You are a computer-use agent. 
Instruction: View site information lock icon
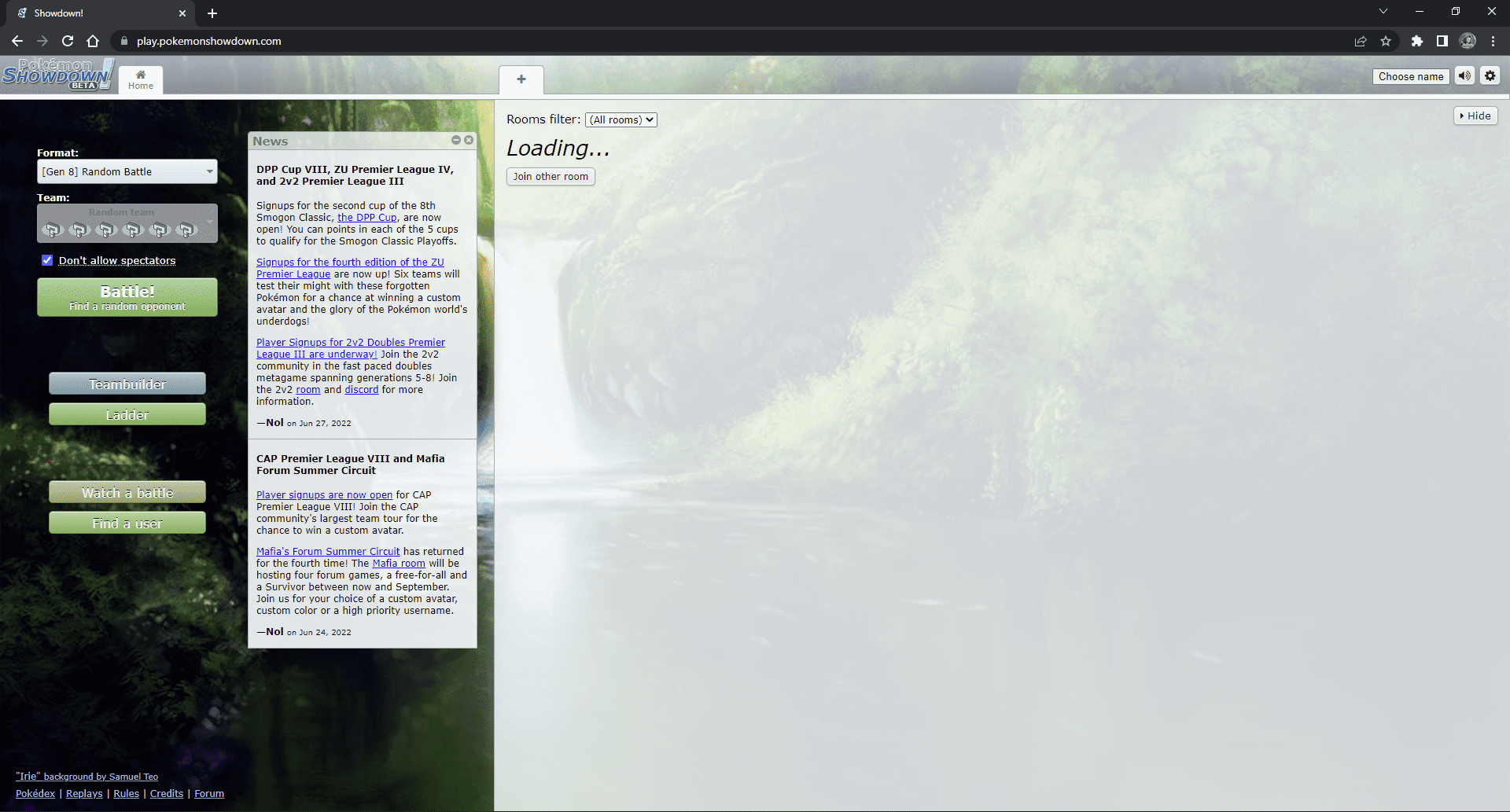click(x=123, y=41)
